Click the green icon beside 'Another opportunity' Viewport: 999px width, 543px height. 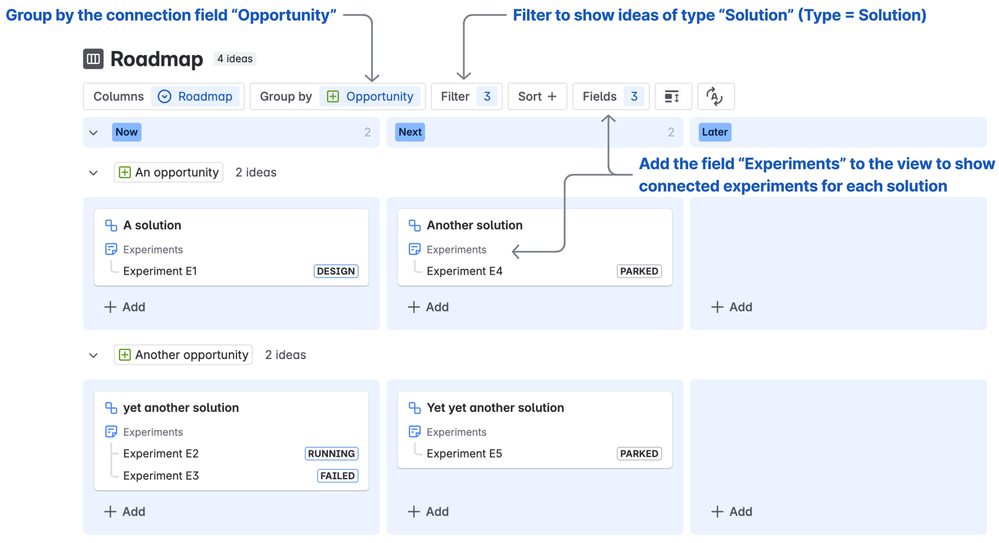tap(125, 355)
